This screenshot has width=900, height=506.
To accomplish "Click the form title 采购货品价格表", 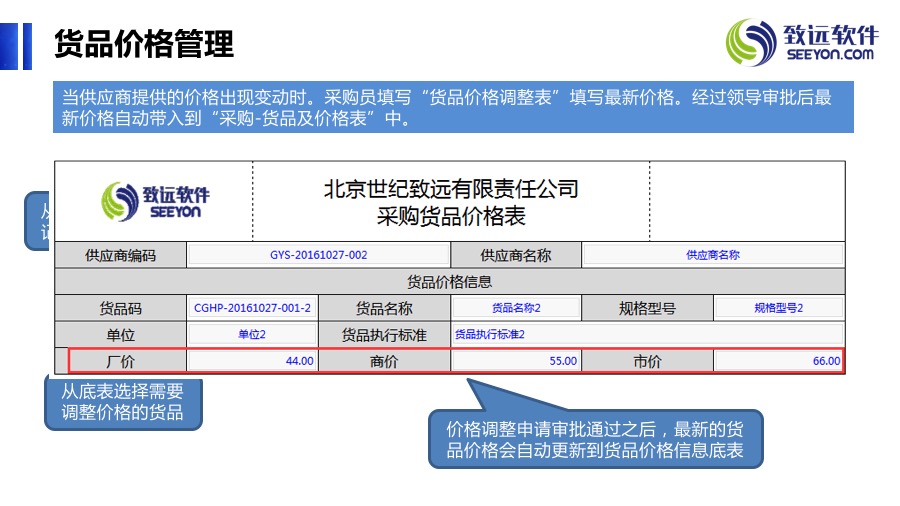I will (x=451, y=216).
